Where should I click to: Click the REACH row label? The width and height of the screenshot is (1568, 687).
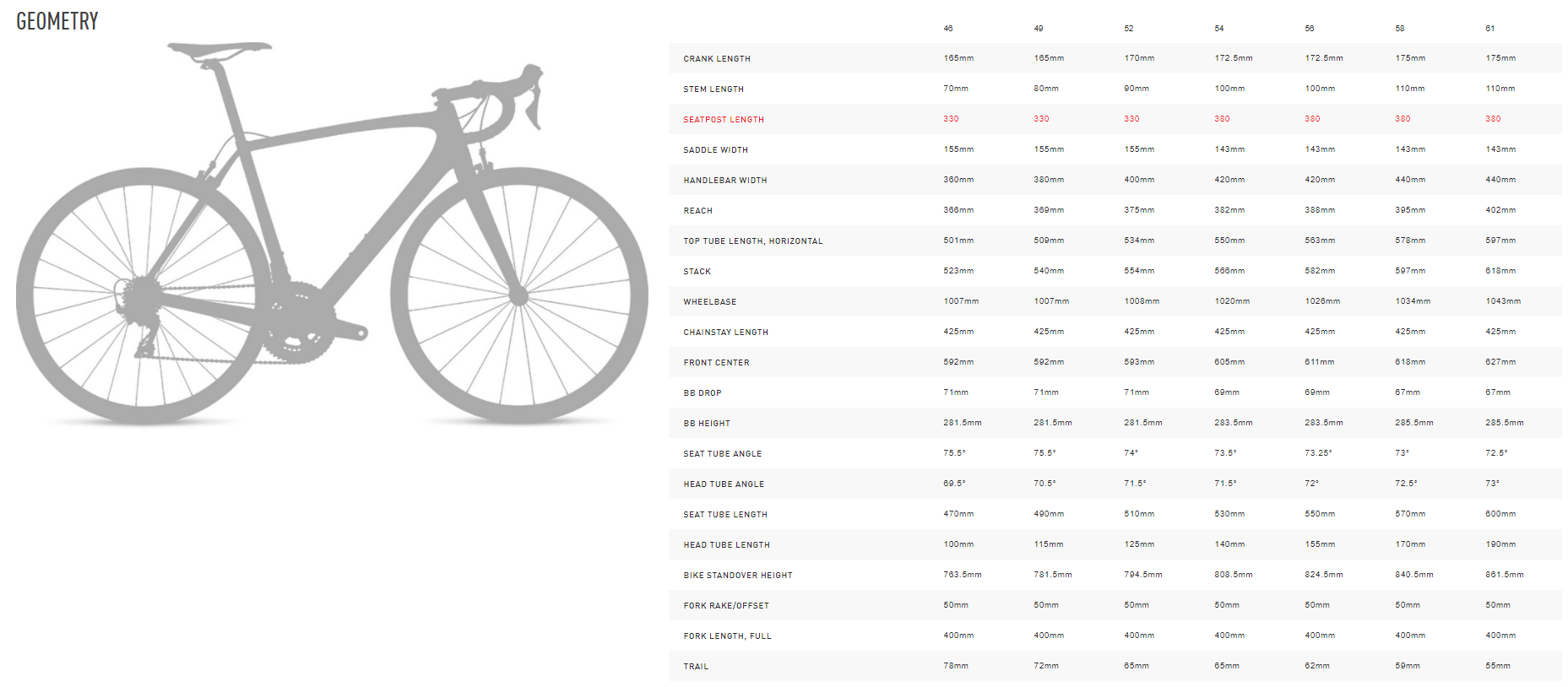click(697, 211)
